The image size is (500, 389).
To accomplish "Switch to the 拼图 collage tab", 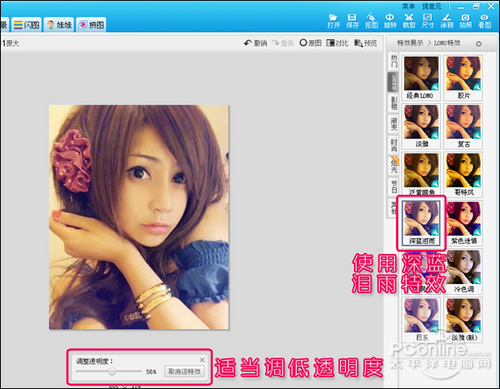I will coord(91,25).
